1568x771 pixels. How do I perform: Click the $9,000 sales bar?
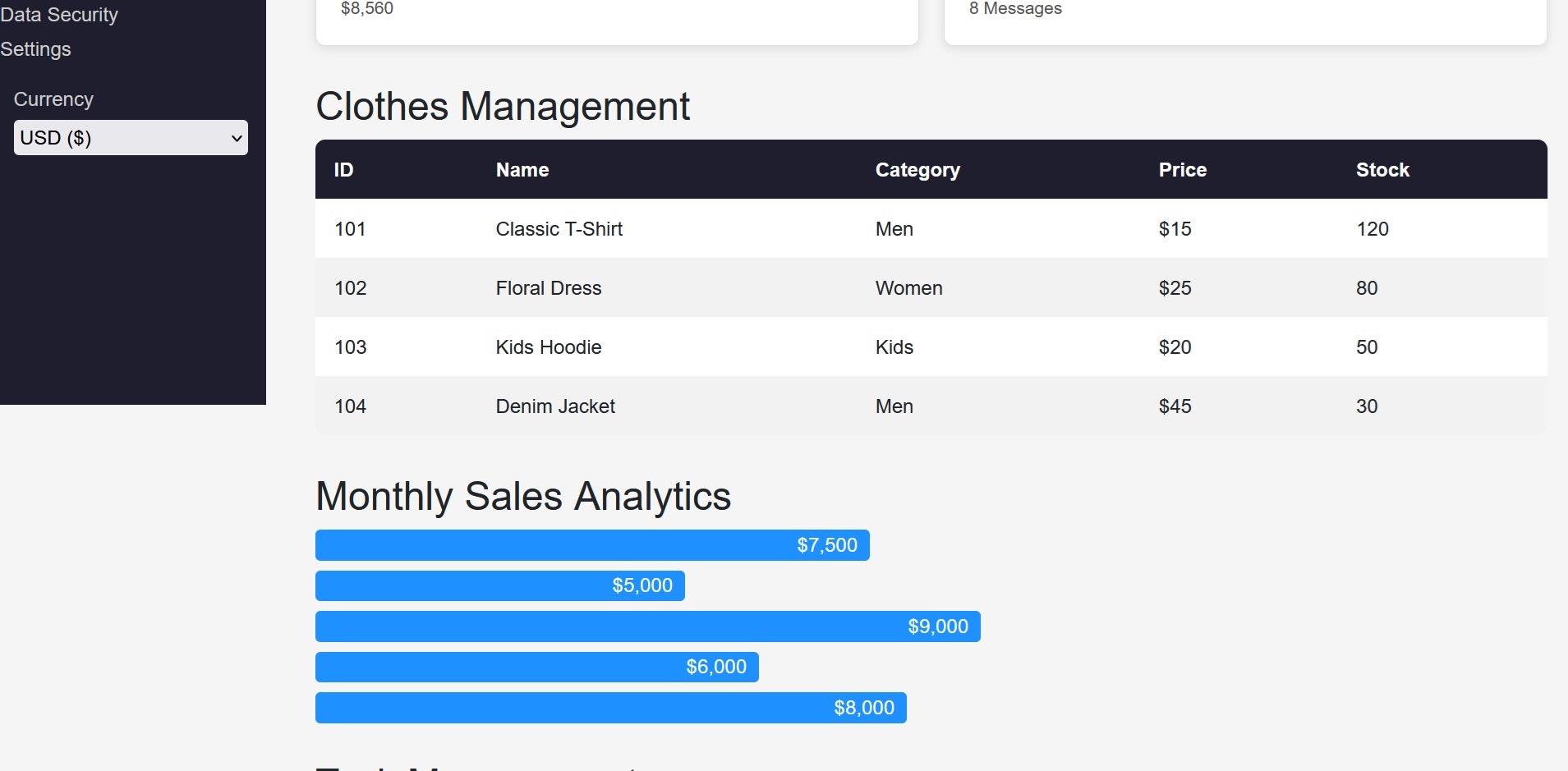[648, 626]
